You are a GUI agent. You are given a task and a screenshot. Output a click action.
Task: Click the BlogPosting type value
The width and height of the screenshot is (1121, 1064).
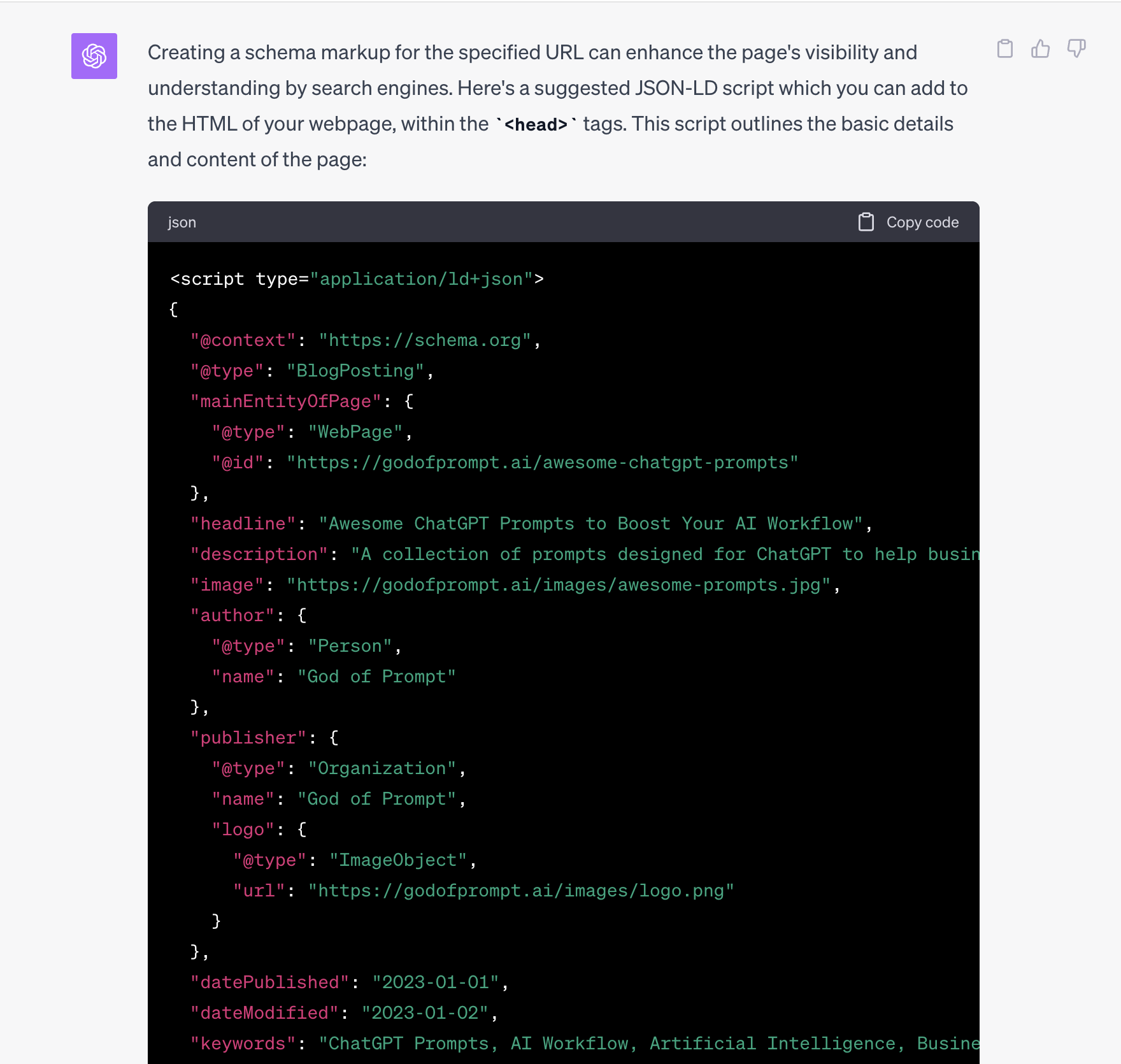click(355, 371)
